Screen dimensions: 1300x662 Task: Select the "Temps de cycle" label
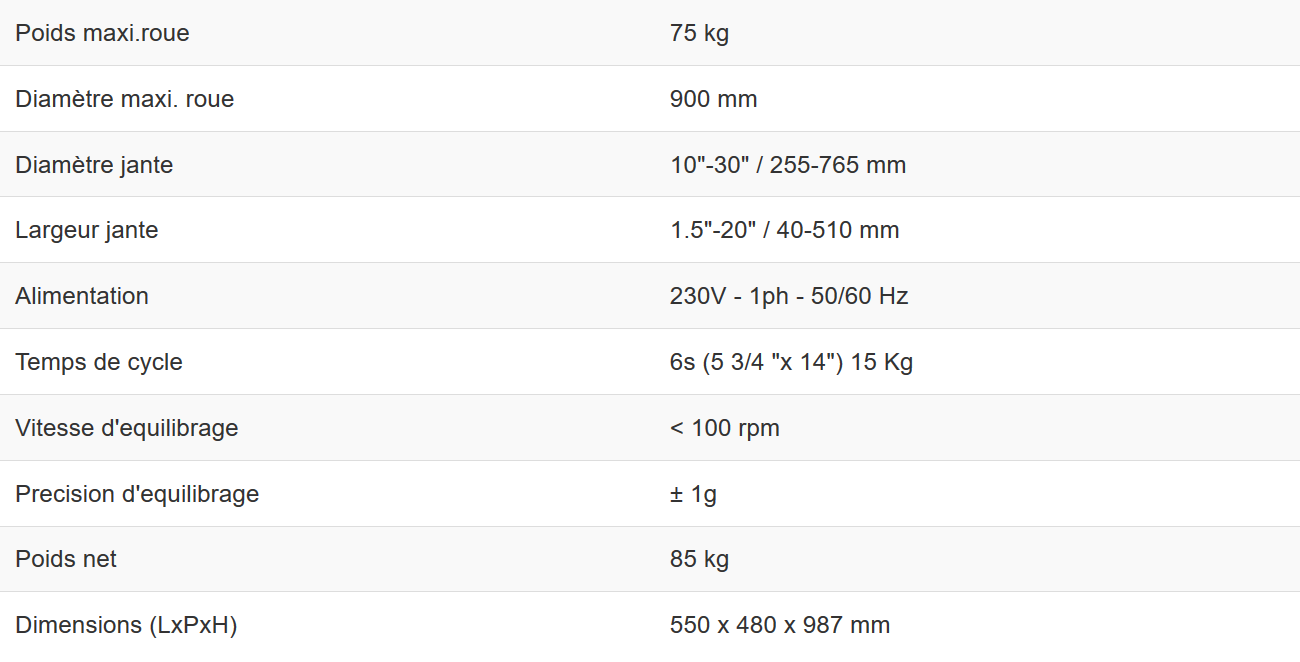99,362
